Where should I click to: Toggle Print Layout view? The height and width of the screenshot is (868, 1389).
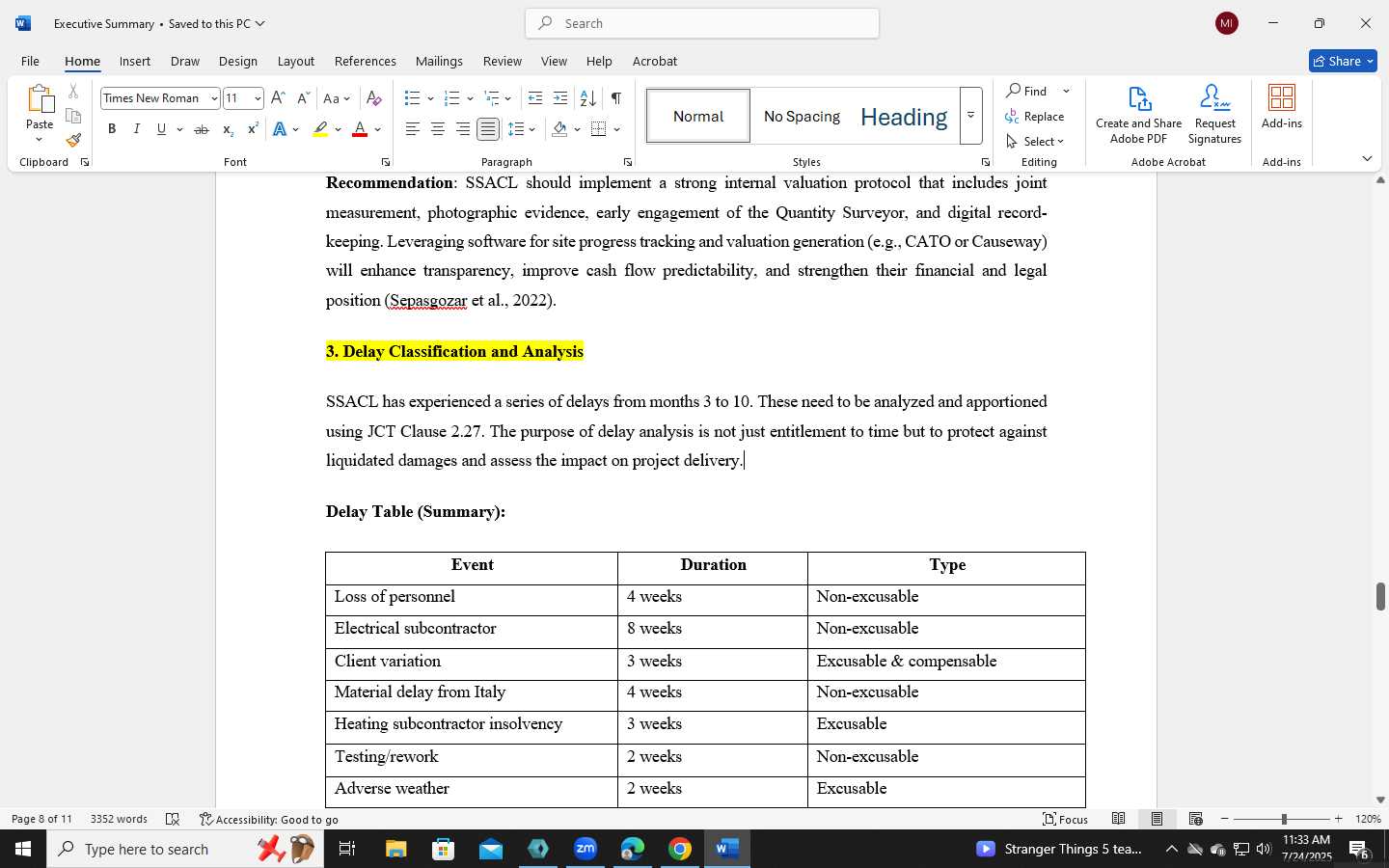(x=1157, y=819)
